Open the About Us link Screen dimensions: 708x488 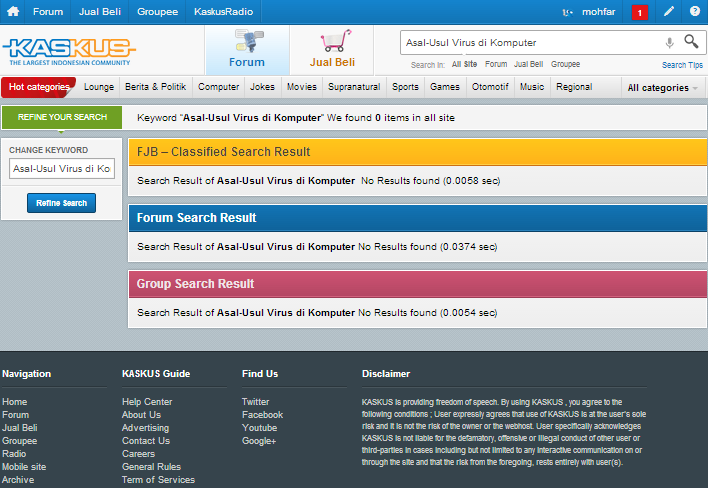(141, 415)
